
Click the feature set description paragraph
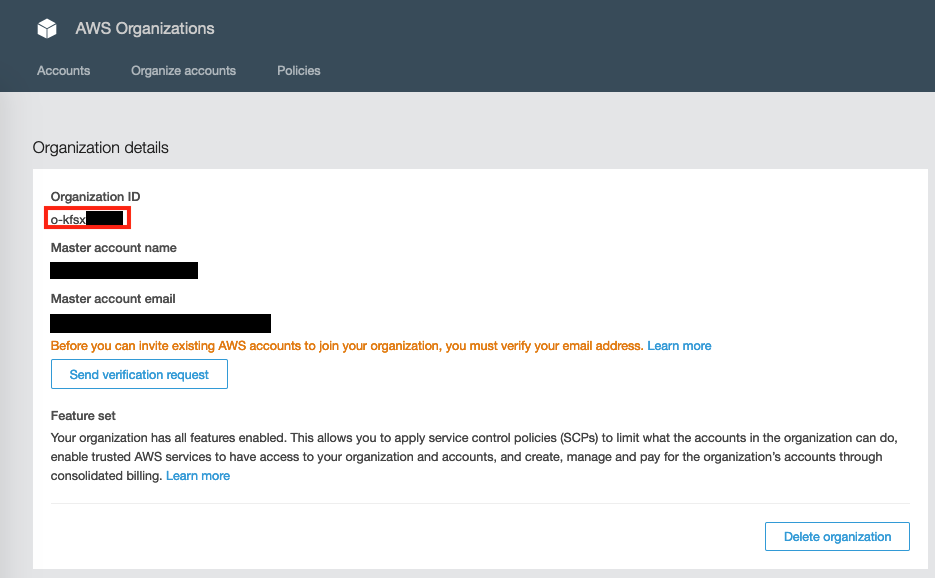click(474, 457)
